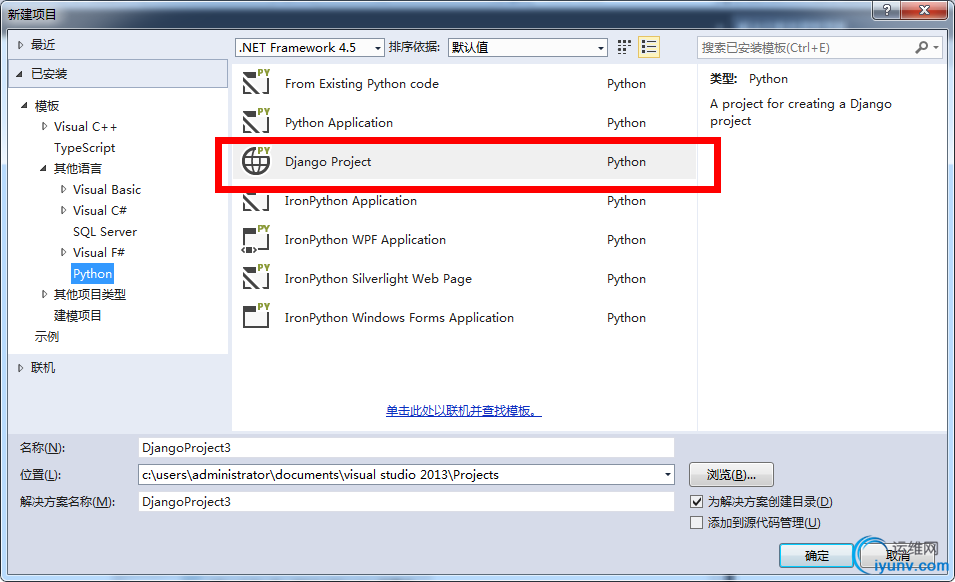Expand the Visual C++ node
Screen dimensions: 955x582
(x=44, y=127)
